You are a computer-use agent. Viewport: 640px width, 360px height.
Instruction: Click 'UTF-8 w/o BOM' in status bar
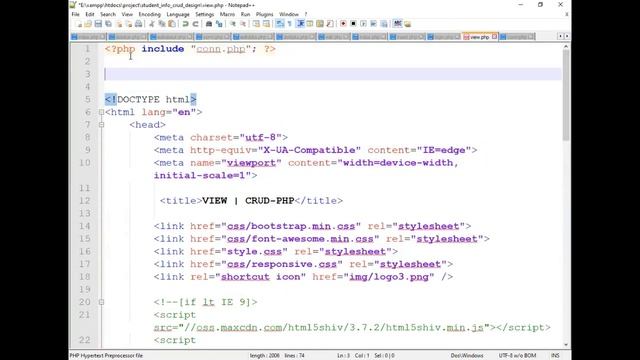point(517,356)
